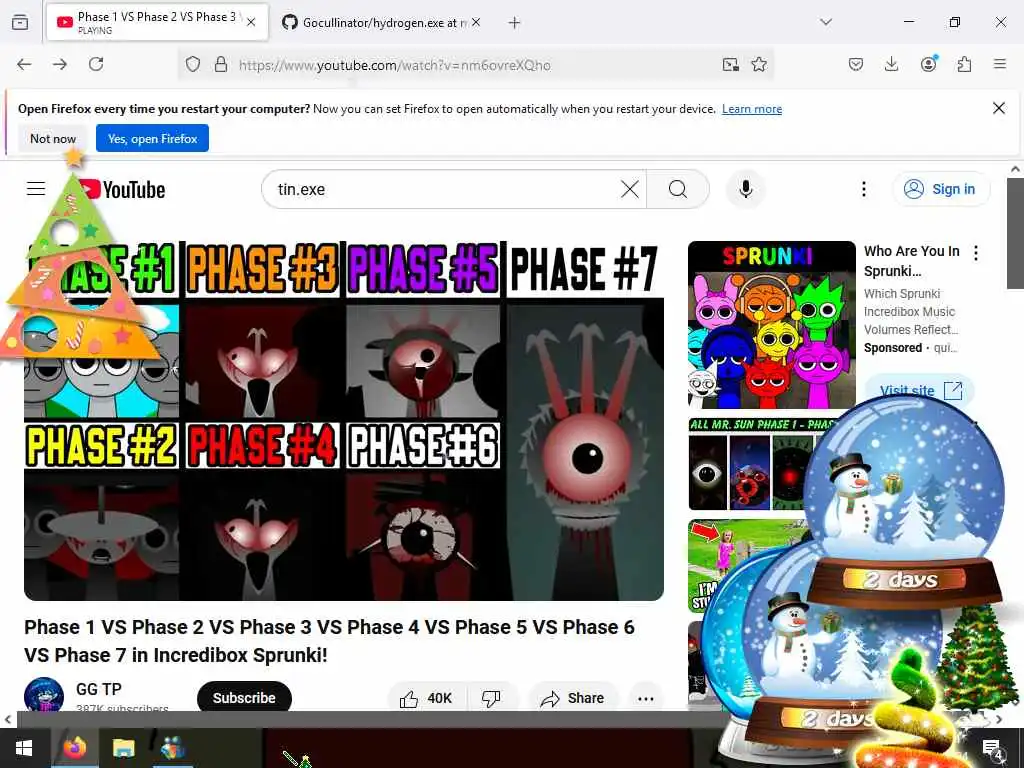
Task: Open File Explorer from the taskbar
Action: (123, 748)
